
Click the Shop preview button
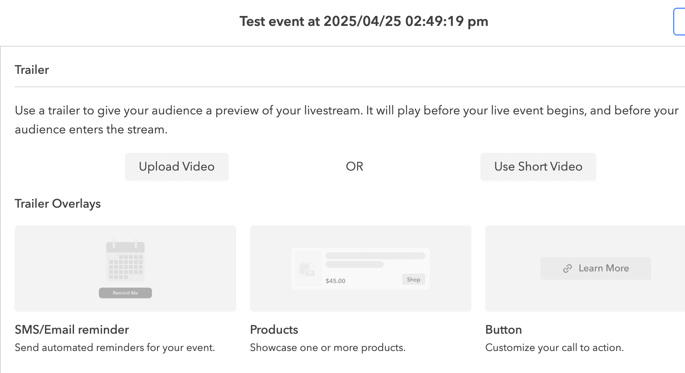413,280
